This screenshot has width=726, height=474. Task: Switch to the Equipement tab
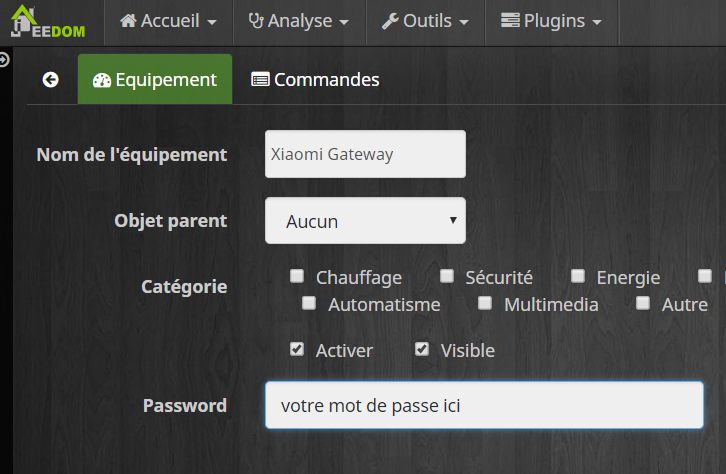tap(155, 80)
